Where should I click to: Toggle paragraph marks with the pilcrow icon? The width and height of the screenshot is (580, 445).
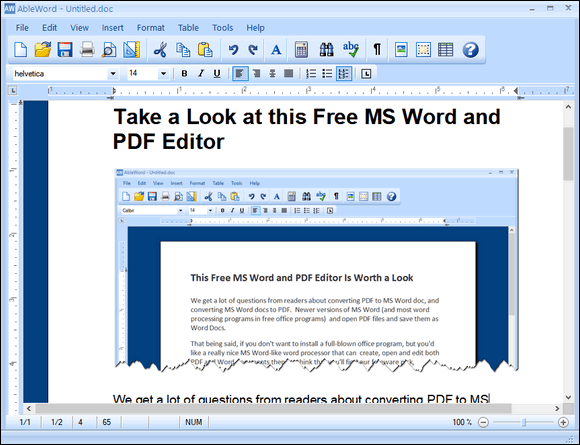click(377, 50)
